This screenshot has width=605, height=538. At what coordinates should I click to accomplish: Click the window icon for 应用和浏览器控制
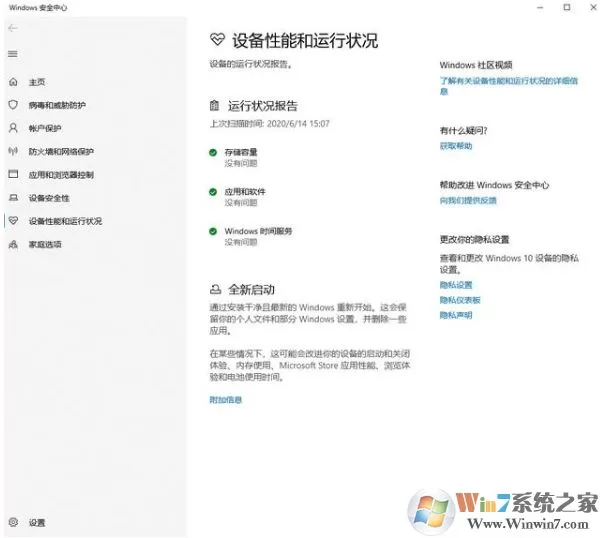(13, 174)
